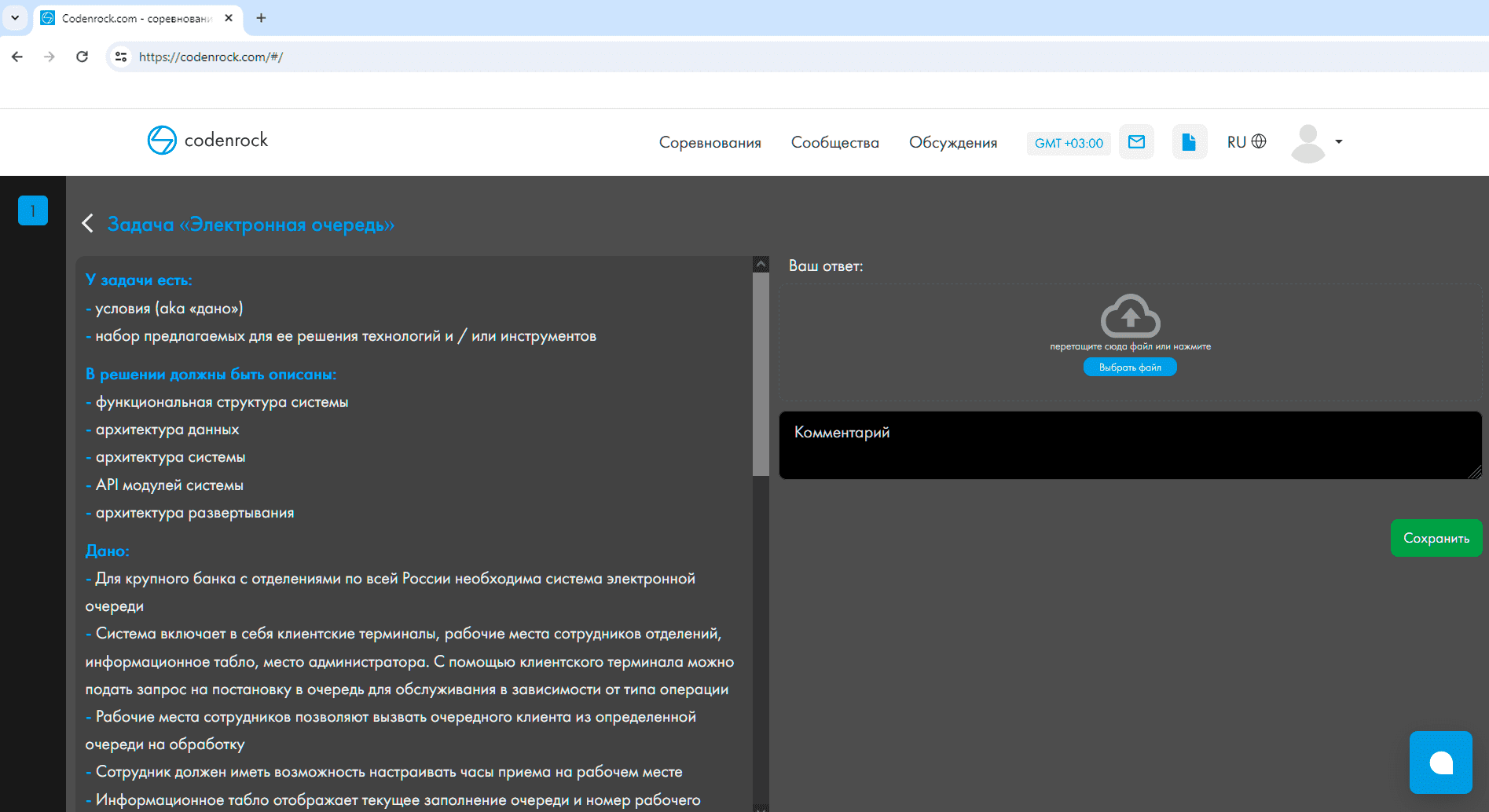Open the chat support bubble

1440,763
